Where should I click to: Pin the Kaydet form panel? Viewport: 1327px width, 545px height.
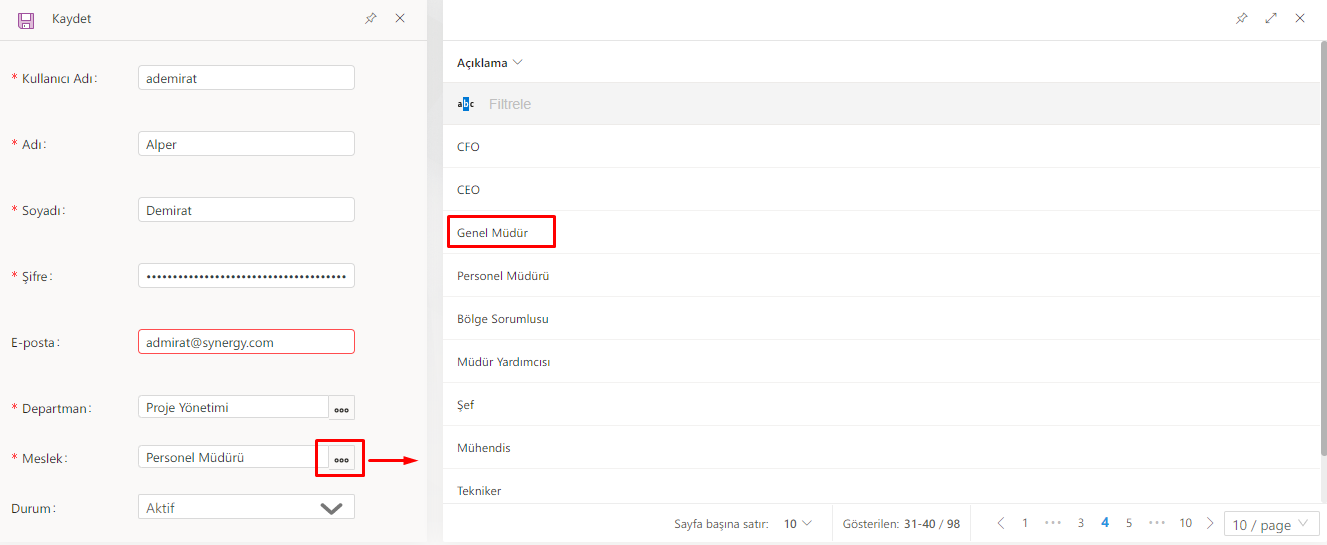click(371, 18)
